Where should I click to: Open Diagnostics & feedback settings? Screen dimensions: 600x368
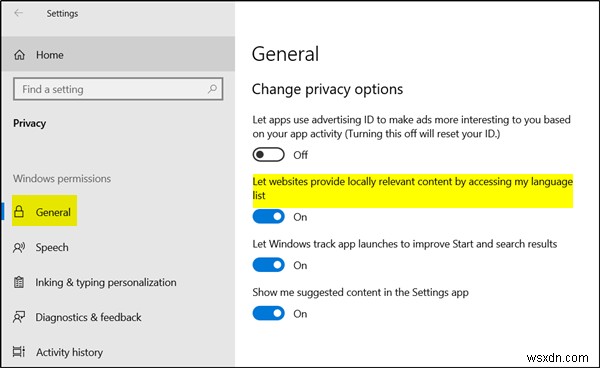click(118, 317)
